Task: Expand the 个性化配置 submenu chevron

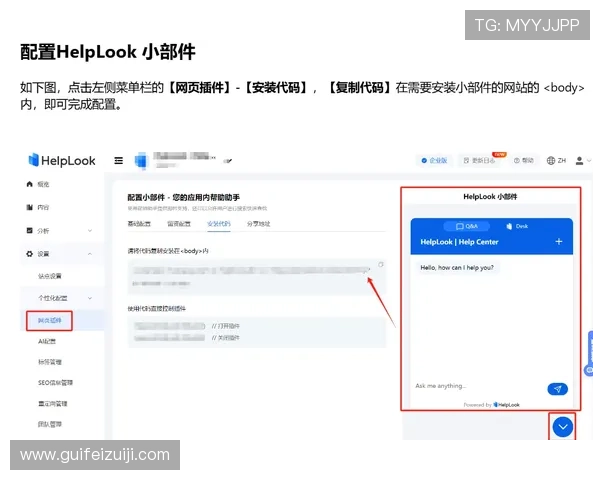Action: click(x=90, y=298)
